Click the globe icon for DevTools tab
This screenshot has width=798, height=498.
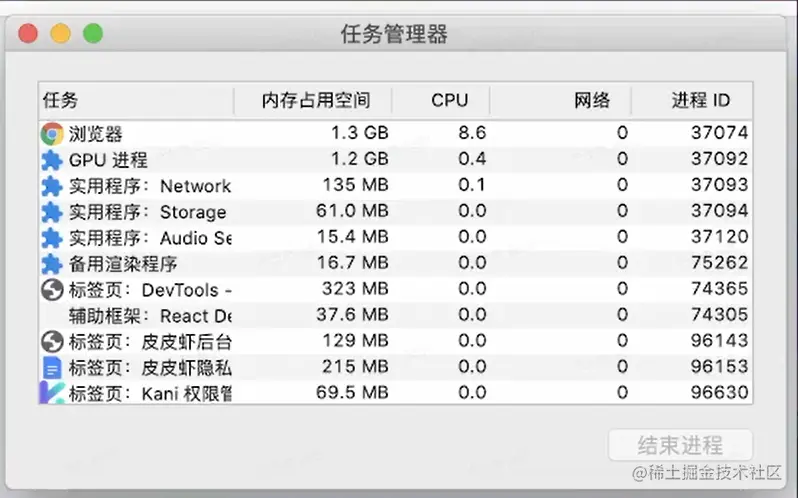(52, 290)
